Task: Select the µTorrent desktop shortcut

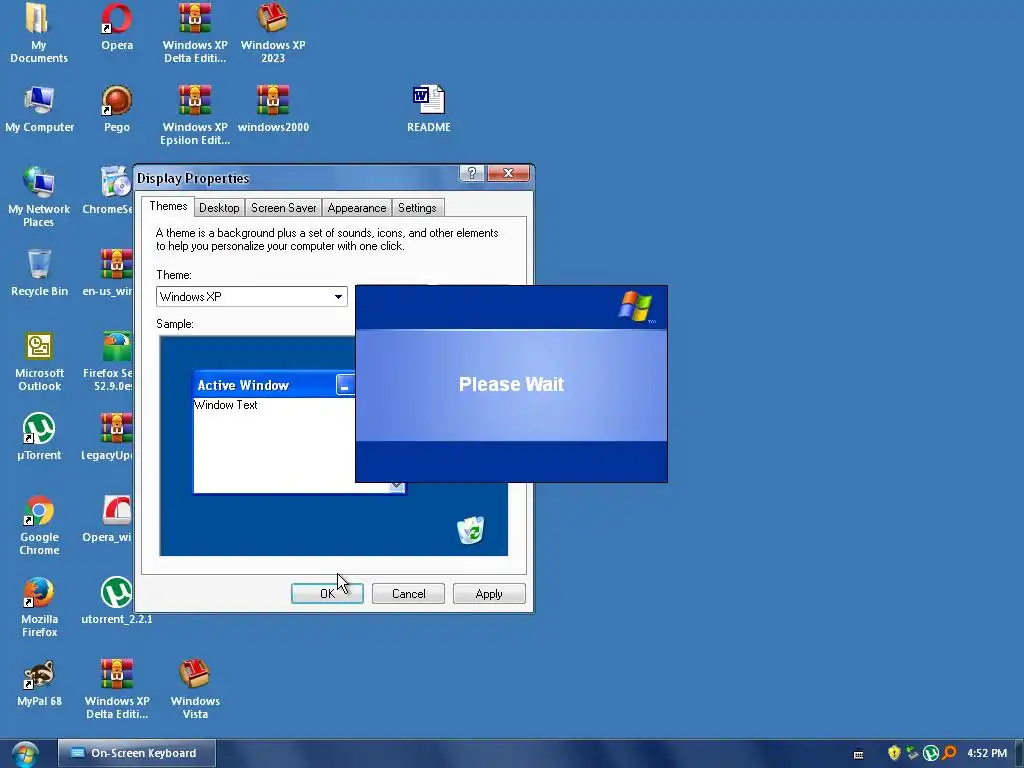Action: pyautogui.click(x=39, y=436)
